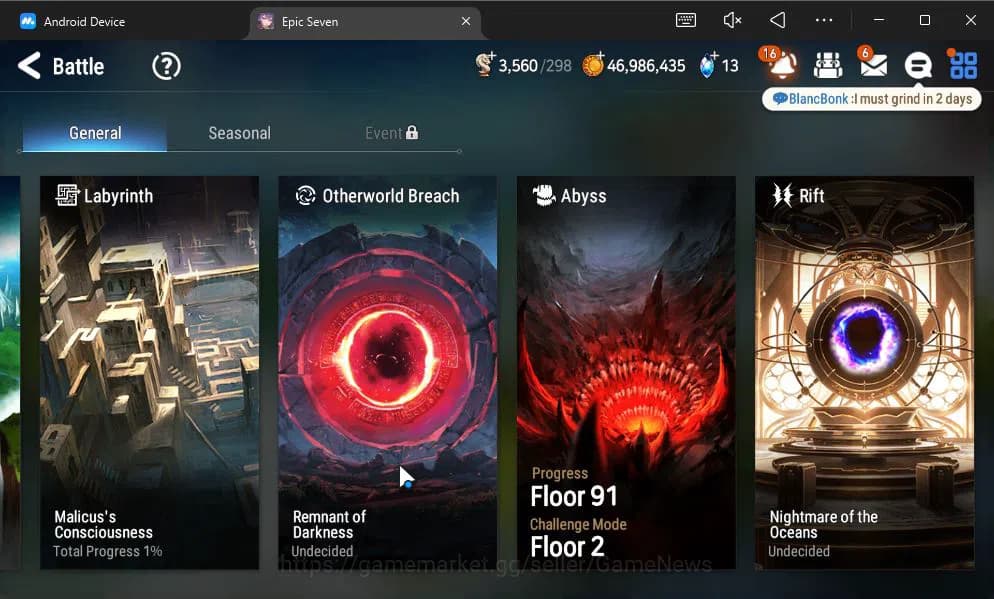The image size is (994, 599).
Task: Open the help question mark icon
Action: (166, 66)
